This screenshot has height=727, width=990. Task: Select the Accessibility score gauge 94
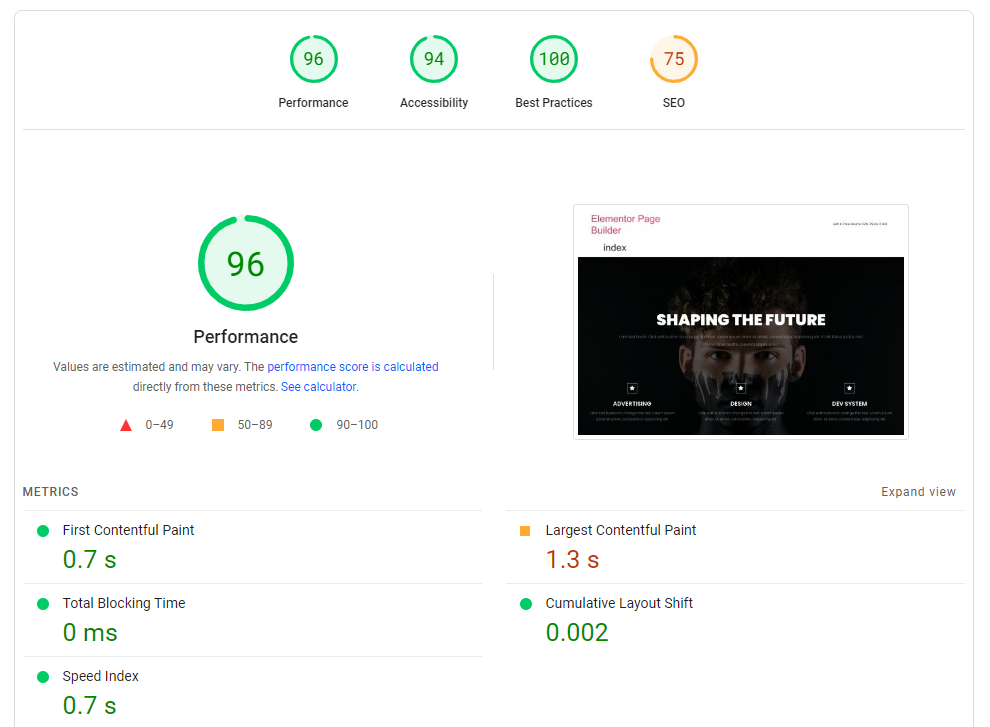(433, 59)
